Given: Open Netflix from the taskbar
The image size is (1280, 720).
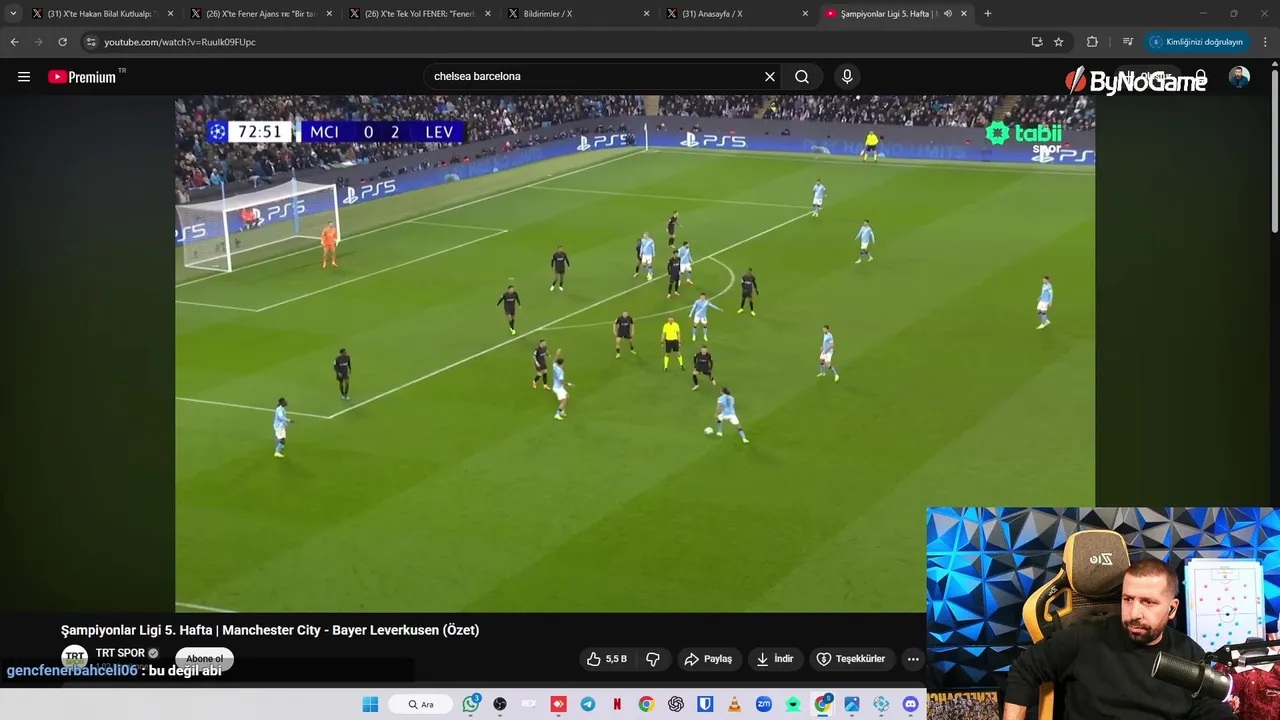Looking at the screenshot, I should pos(617,704).
